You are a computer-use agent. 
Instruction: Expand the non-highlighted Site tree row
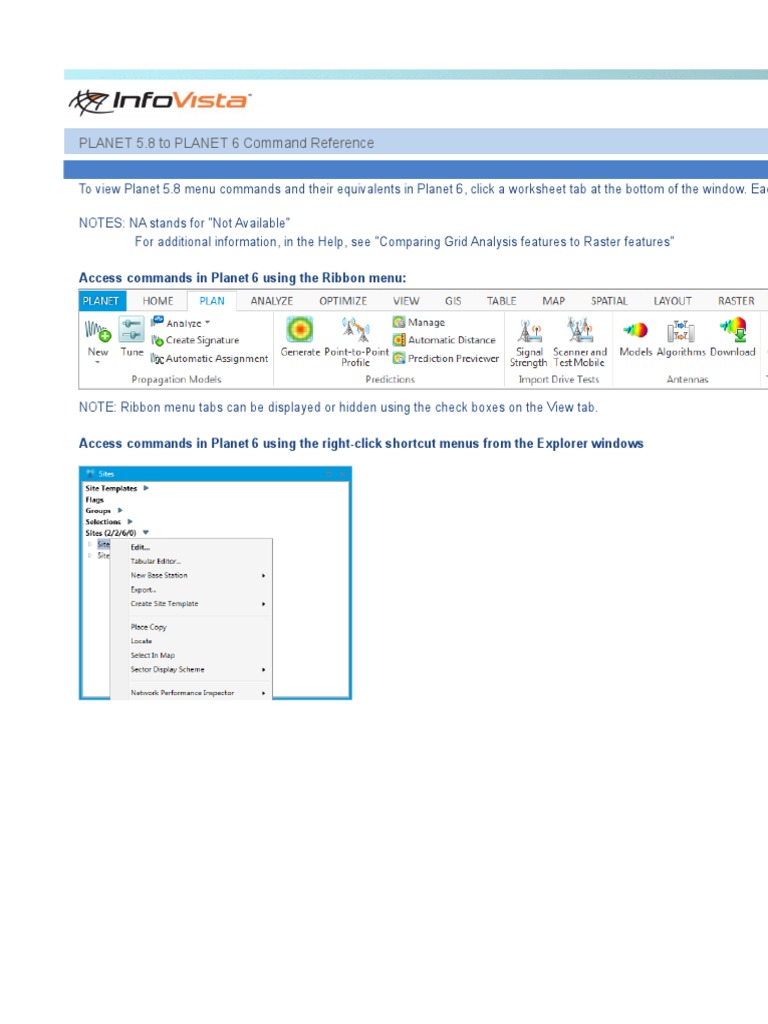pyautogui.click(x=90, y=556)
